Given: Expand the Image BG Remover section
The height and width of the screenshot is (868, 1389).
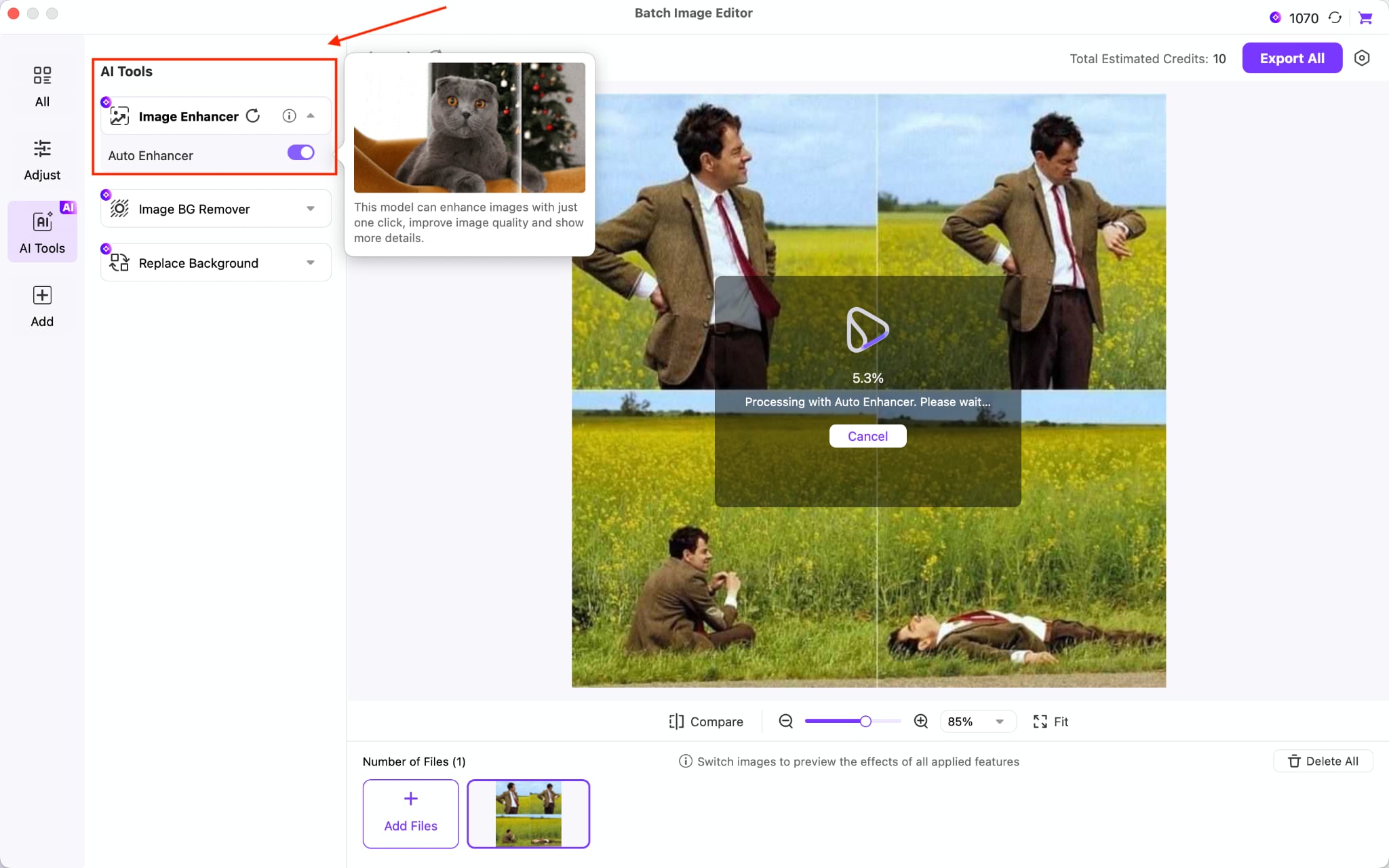Looking at the screenshot, I should (x=311, y=208).
